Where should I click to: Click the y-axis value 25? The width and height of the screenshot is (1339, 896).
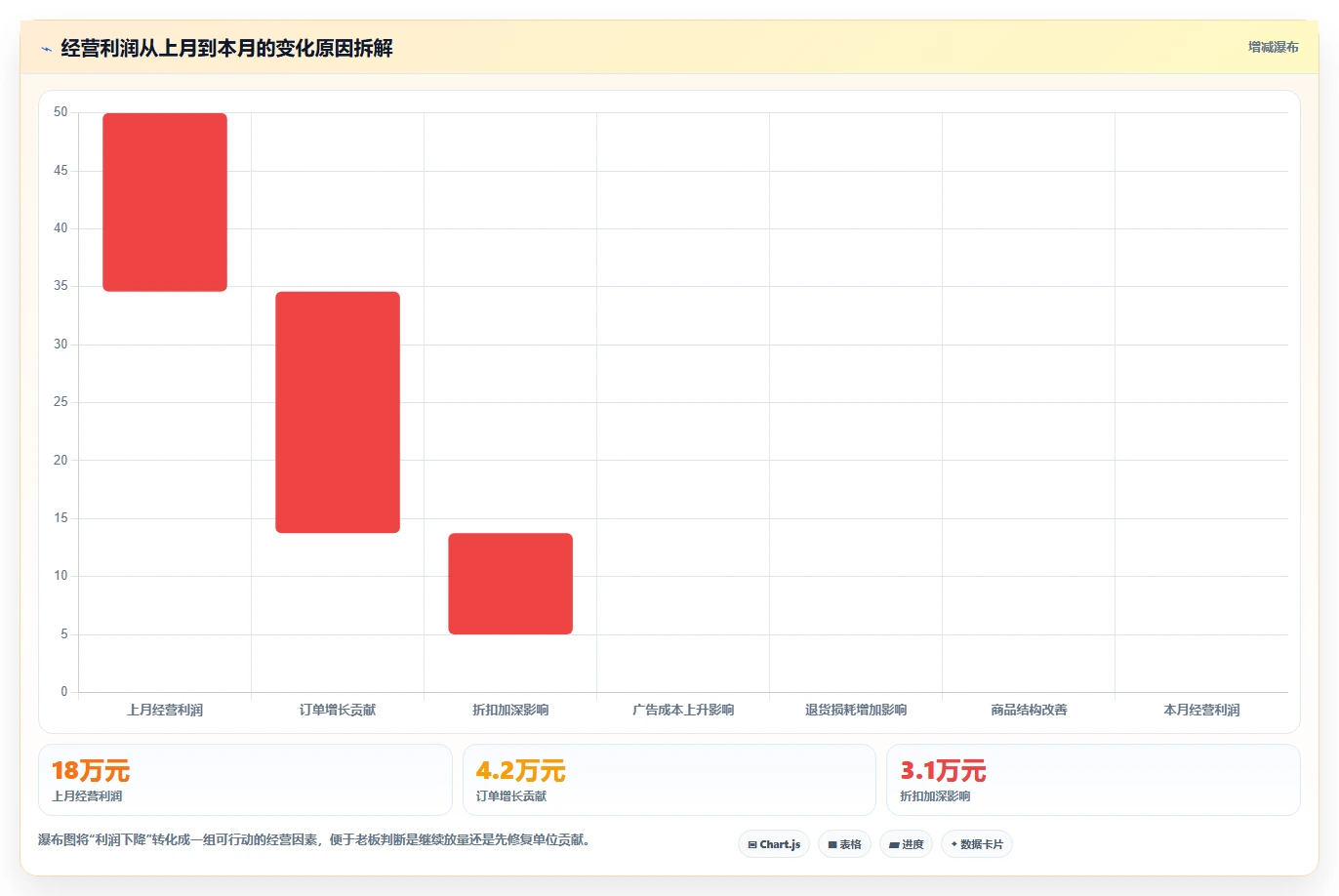coord(61,402)
